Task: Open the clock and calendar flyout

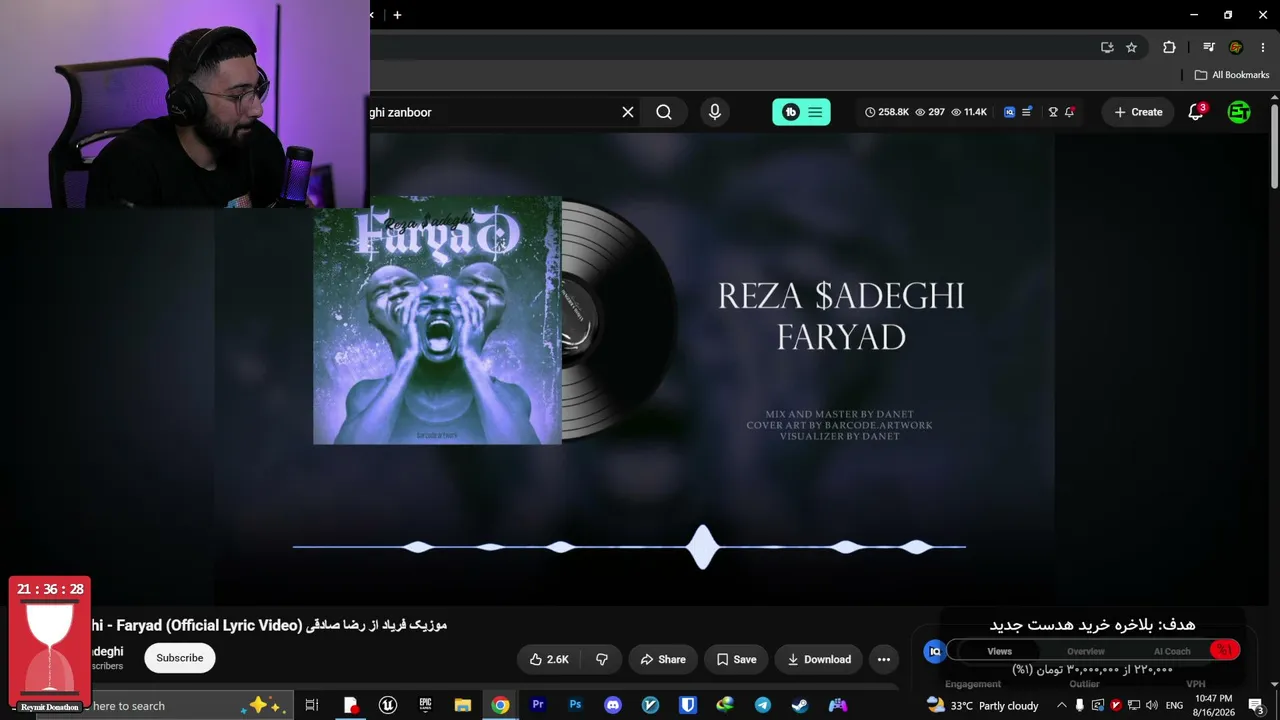Action: (1214, 705)
